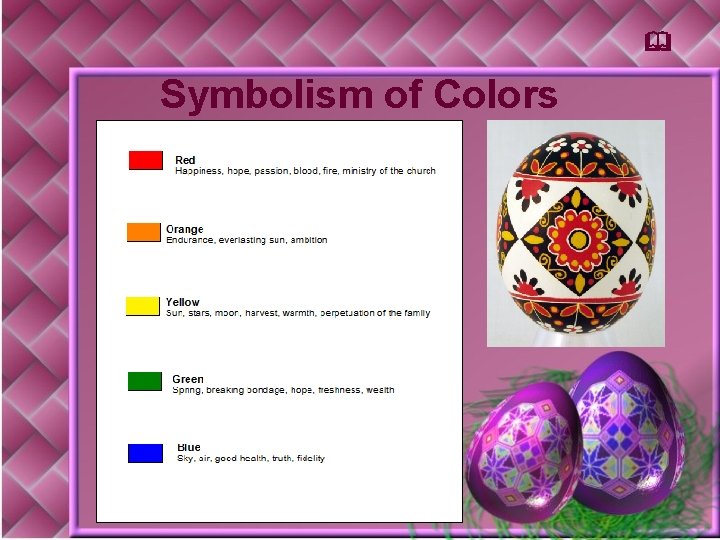Click text 'Sun, stars, moon, harvest, warmth'
Image resolution: width=720 pixels, height=540 pixels.
[241, 313]
